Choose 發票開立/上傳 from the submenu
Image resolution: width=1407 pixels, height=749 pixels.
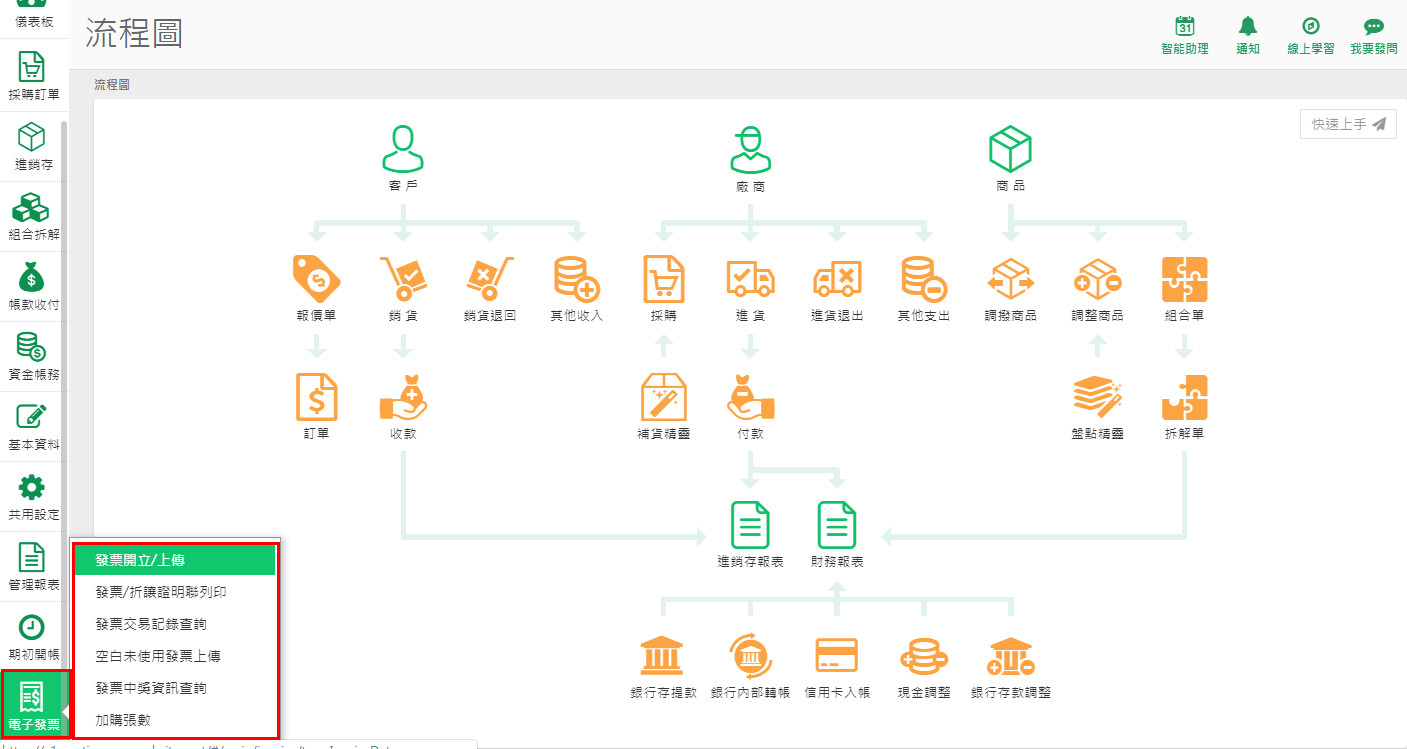click(175, 560)
